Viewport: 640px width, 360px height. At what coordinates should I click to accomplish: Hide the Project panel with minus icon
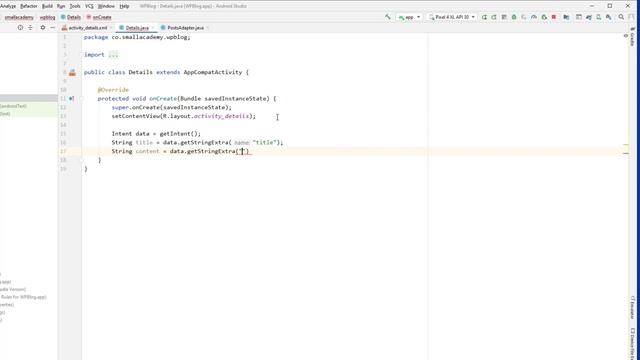click(53, 28)
